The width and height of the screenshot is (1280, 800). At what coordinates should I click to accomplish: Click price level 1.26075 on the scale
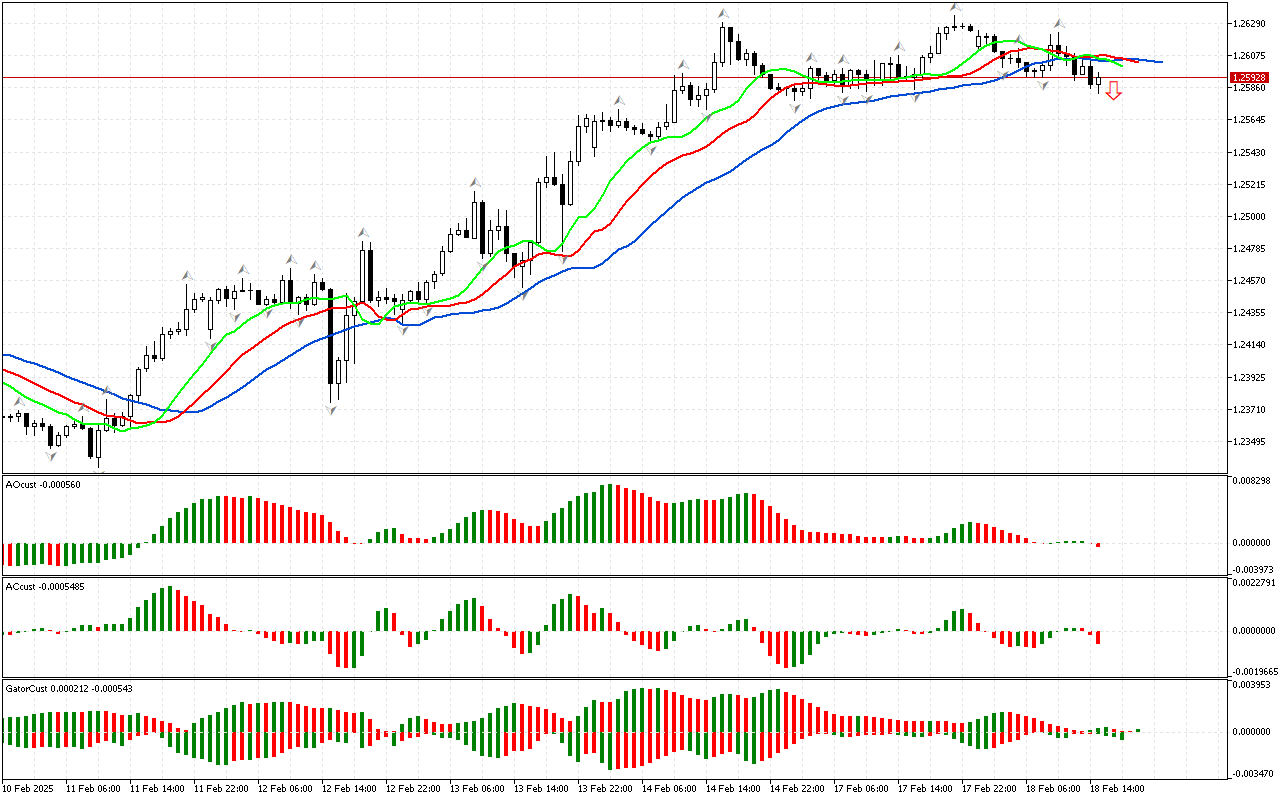1249,55
